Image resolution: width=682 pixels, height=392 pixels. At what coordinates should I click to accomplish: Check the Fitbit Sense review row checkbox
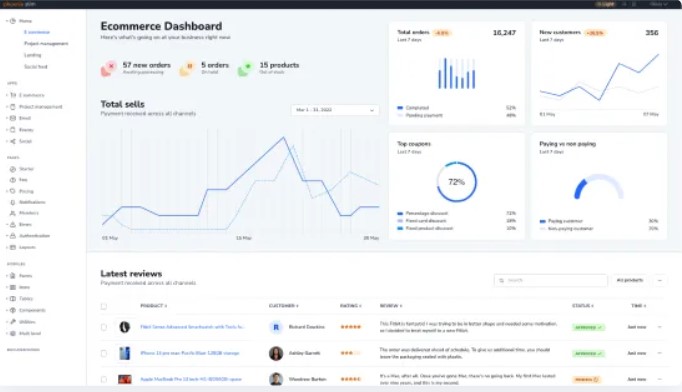104,327
